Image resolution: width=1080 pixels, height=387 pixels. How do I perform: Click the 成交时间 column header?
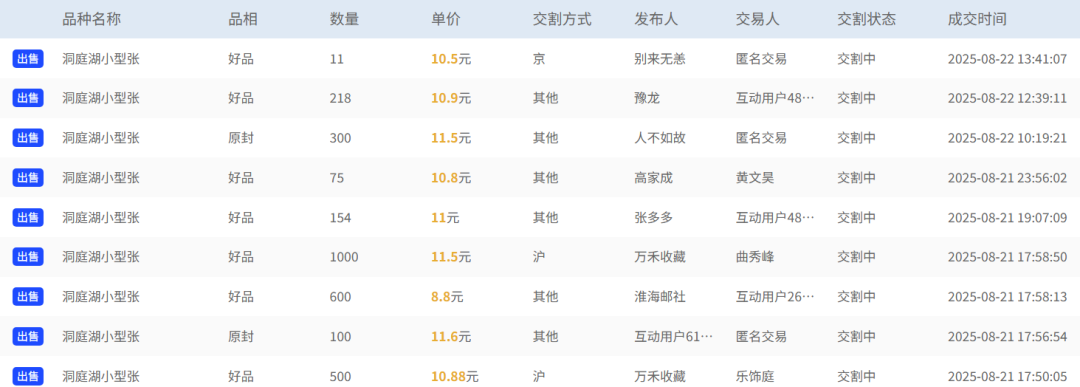click(977, 19)
